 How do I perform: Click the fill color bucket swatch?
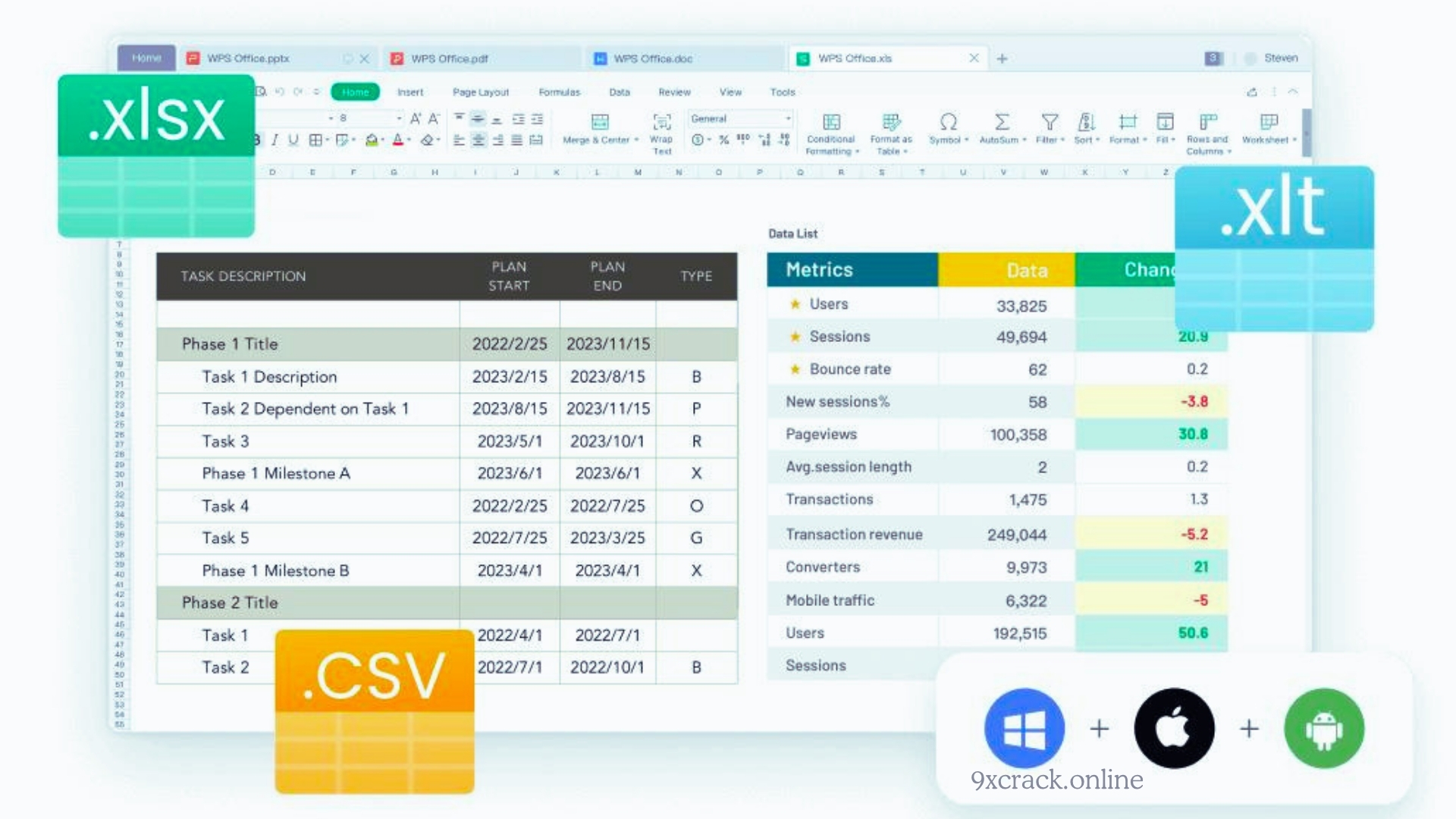pyautogui.click(x=372, y=140)
